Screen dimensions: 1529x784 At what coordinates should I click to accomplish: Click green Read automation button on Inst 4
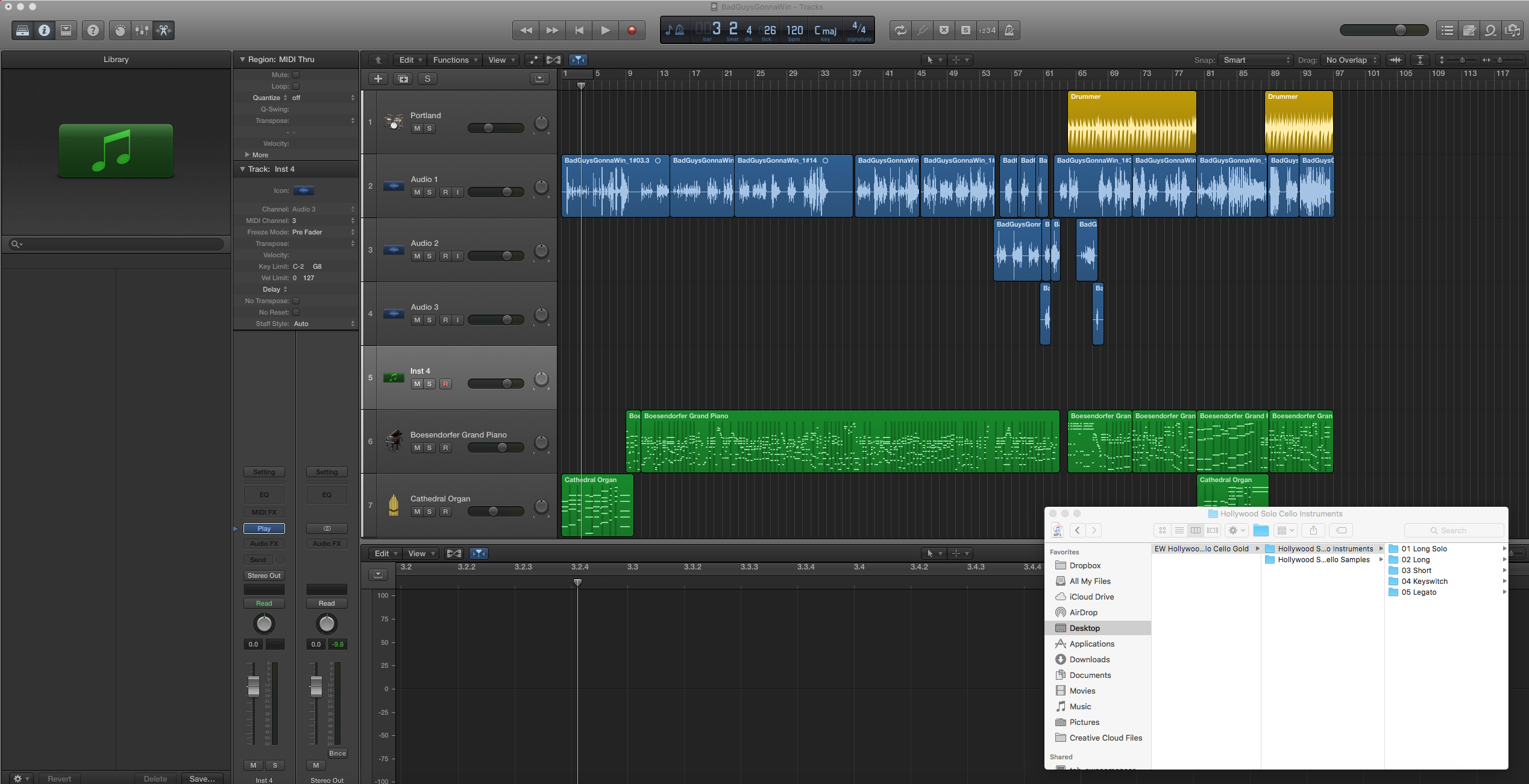(264, 603)
